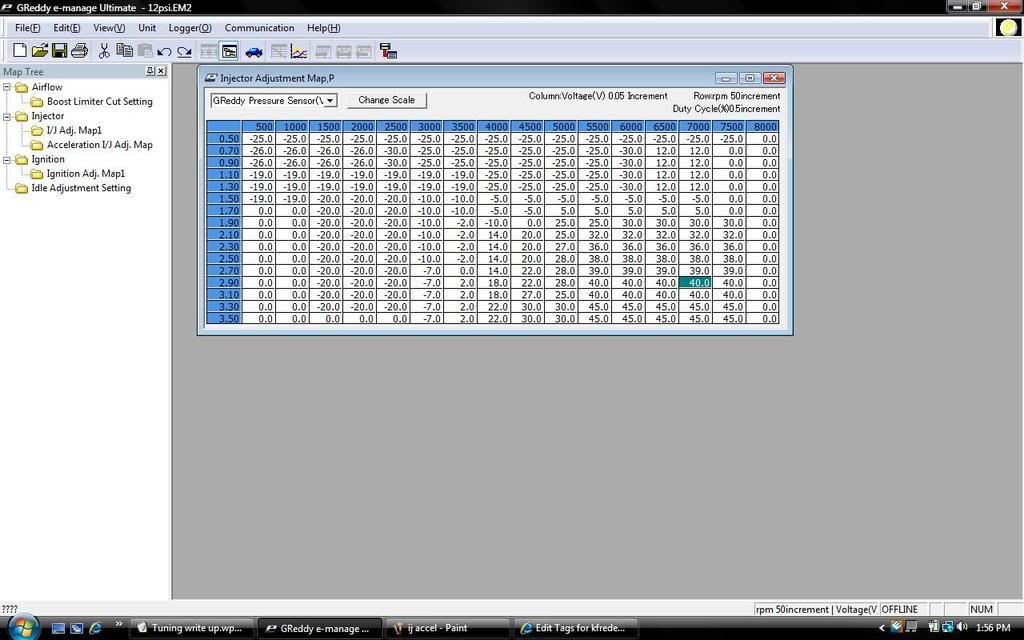Click the volume speaker tray icon

pyautogui.click(x=961, y=627)
